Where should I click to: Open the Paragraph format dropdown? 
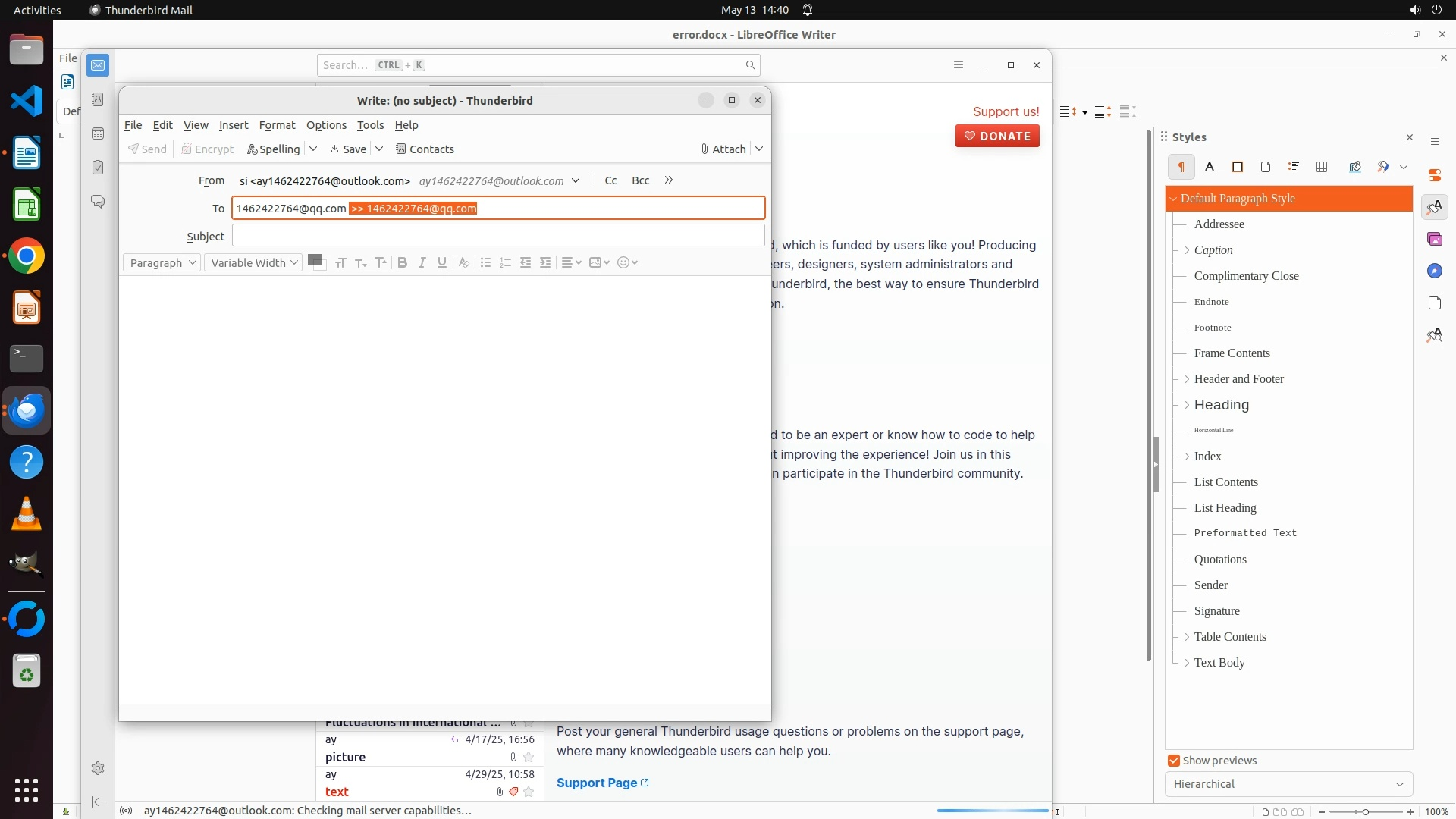point(162,262)
